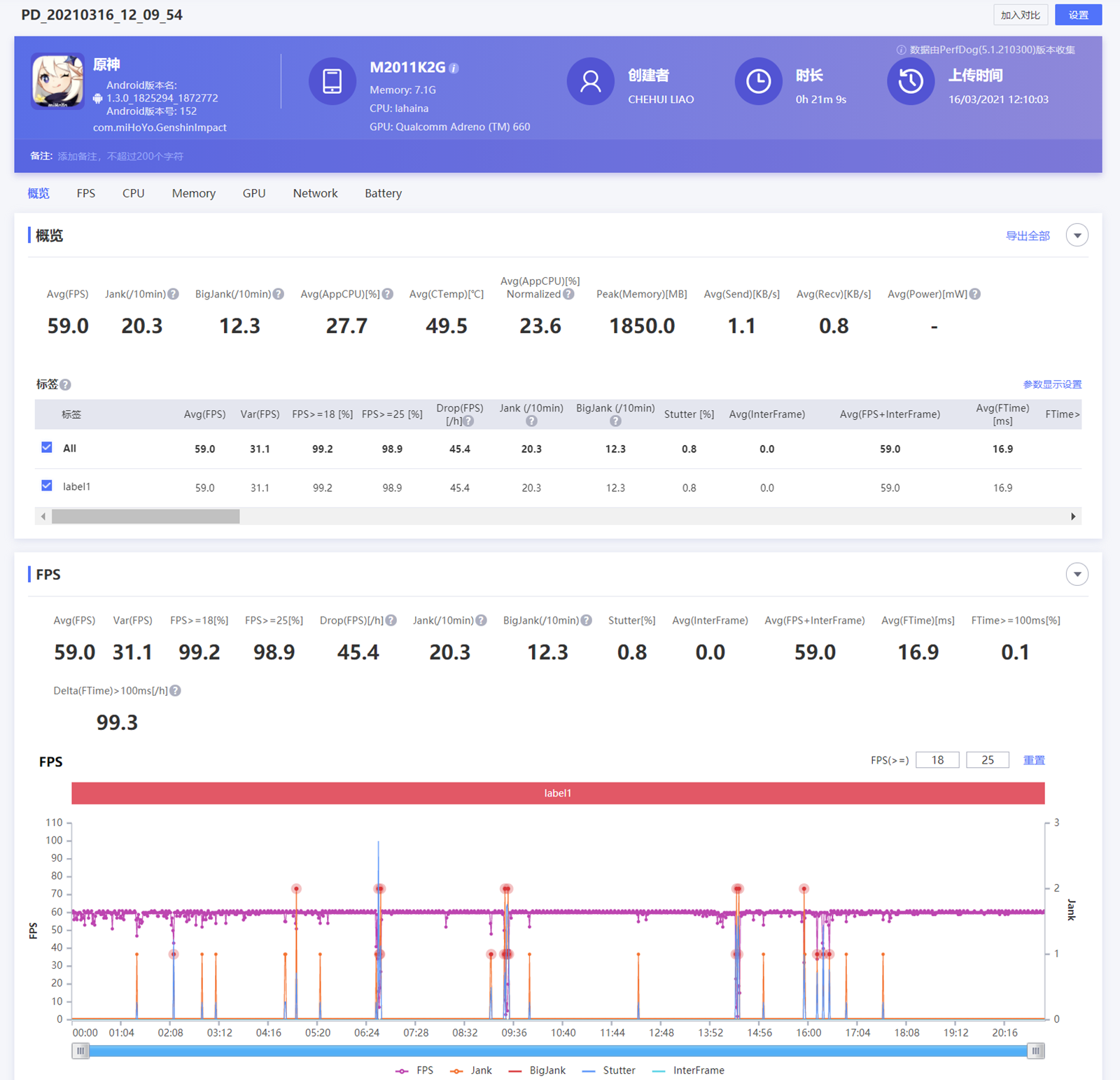Click the creator user avatar icon

coord(590,82)
